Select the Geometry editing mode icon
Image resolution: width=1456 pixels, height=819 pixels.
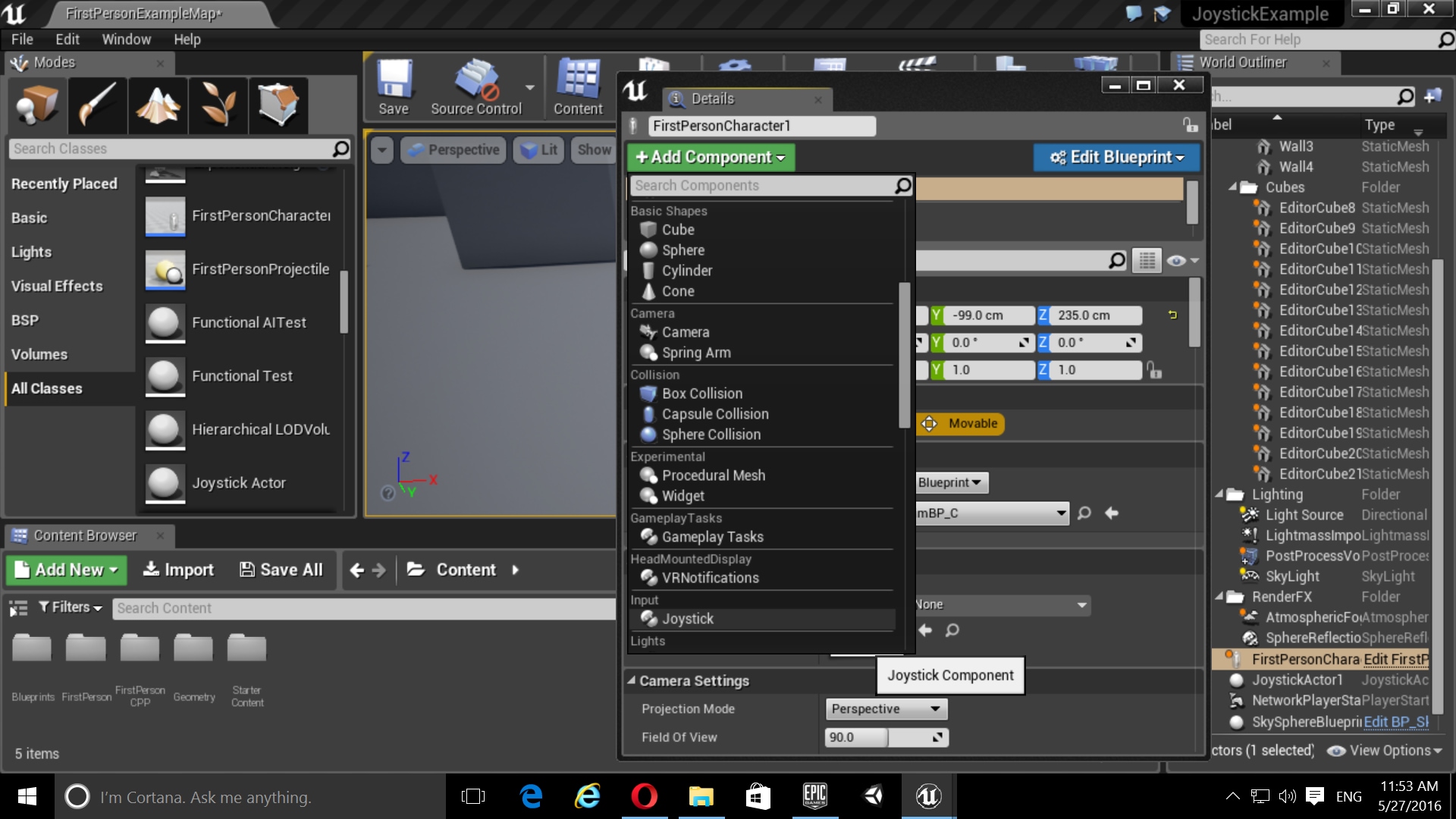pyautogui.click(x=278, y=105)
